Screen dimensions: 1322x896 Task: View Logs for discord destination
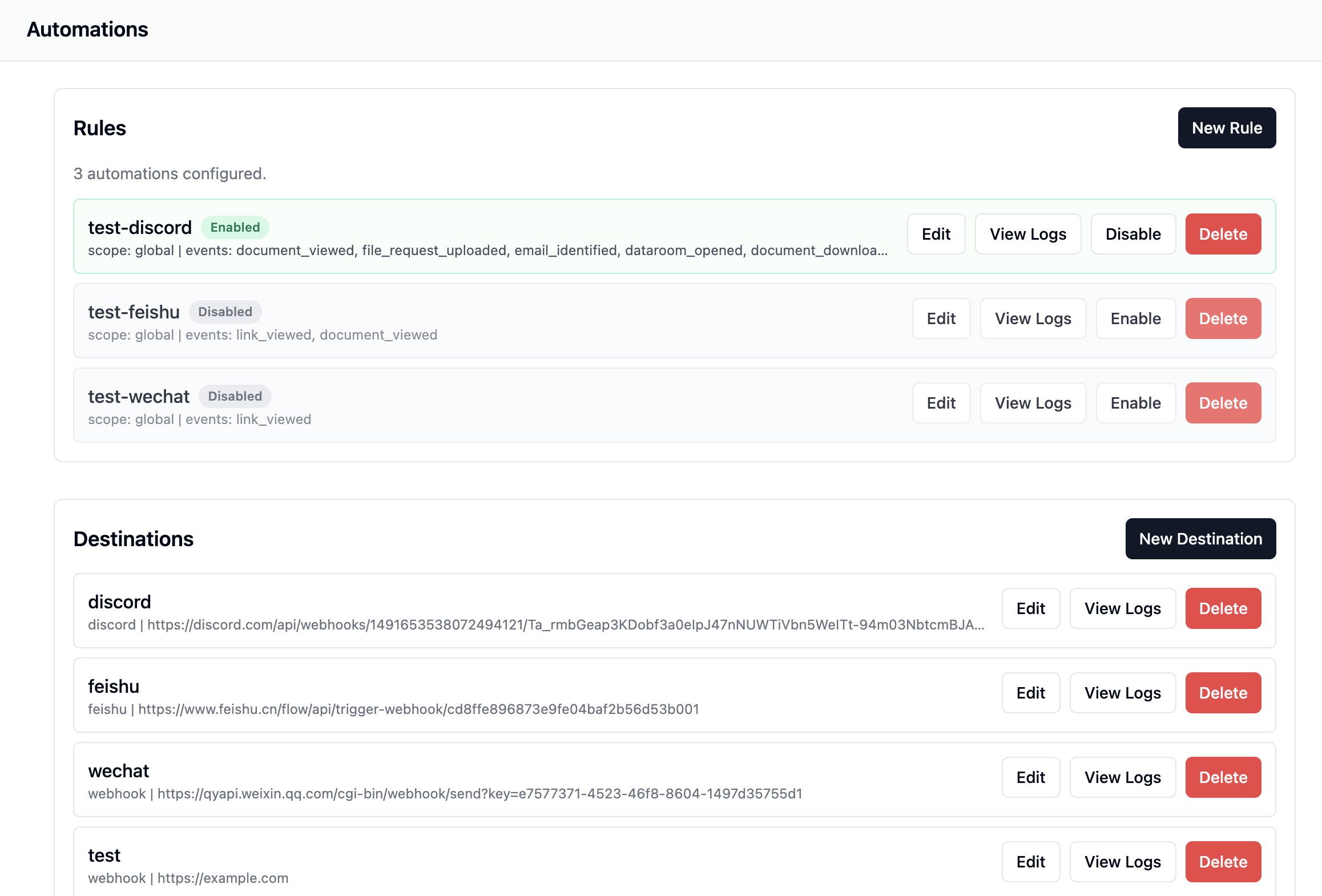pyautogui.click(x=1122, y=608)
